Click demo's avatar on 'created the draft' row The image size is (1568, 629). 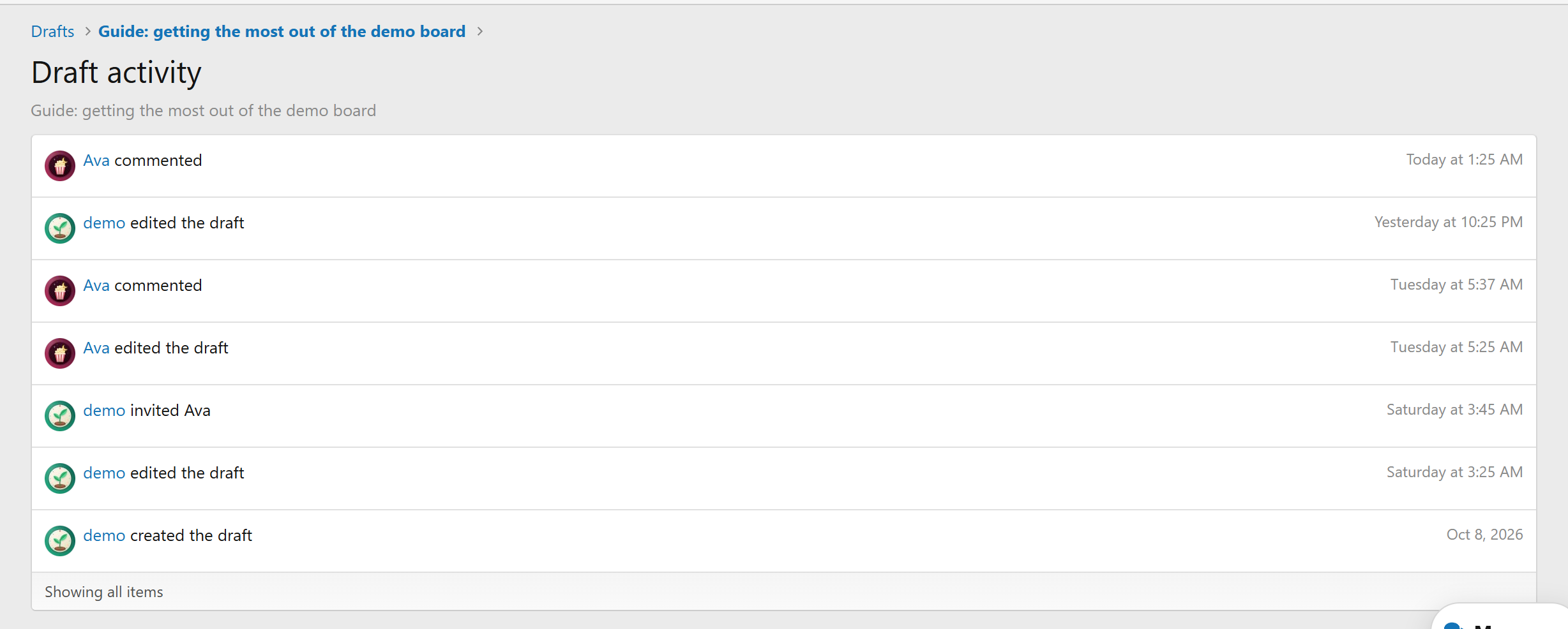[60, 541]
